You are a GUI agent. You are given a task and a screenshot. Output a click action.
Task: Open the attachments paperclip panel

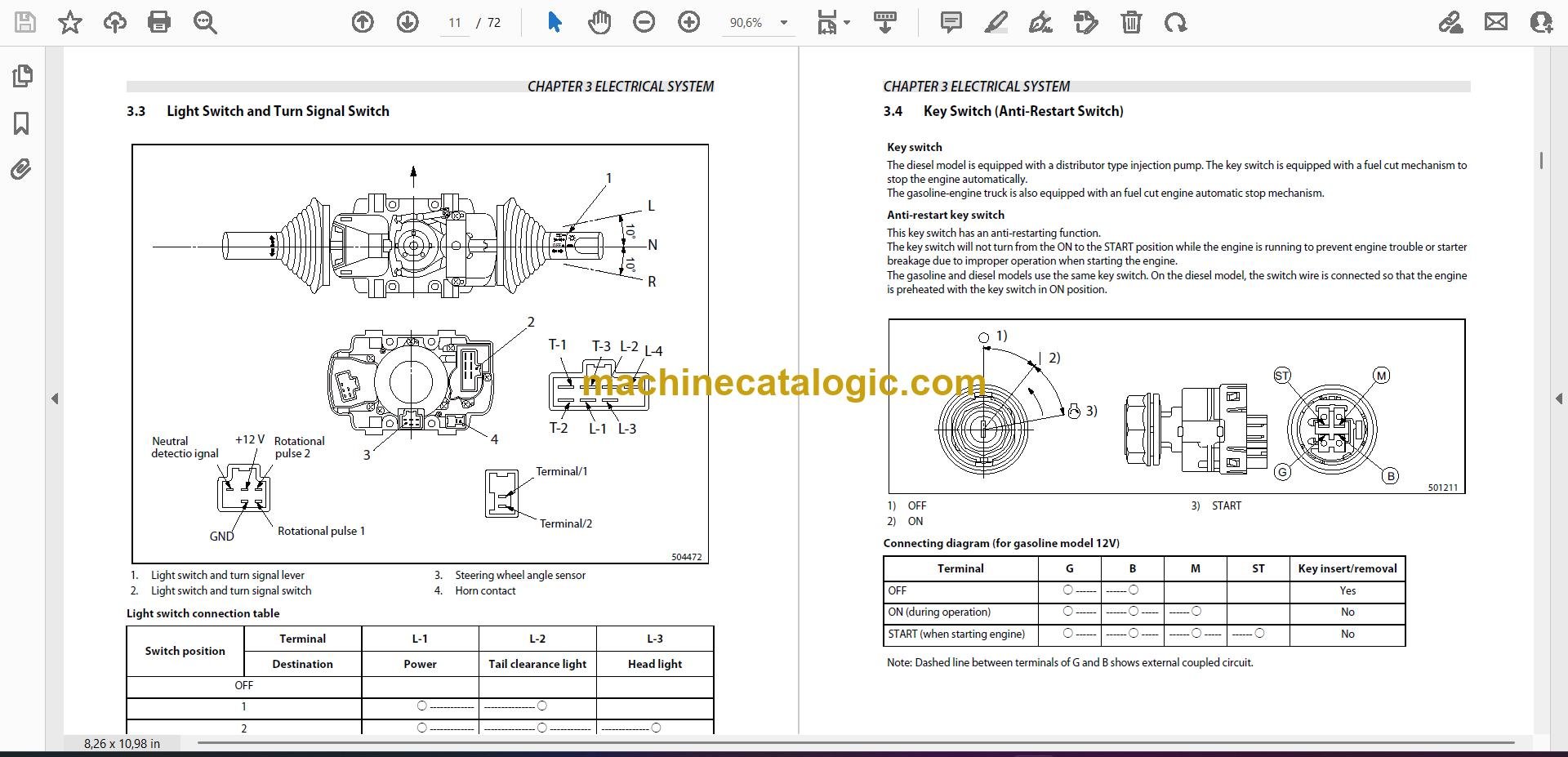21,170
